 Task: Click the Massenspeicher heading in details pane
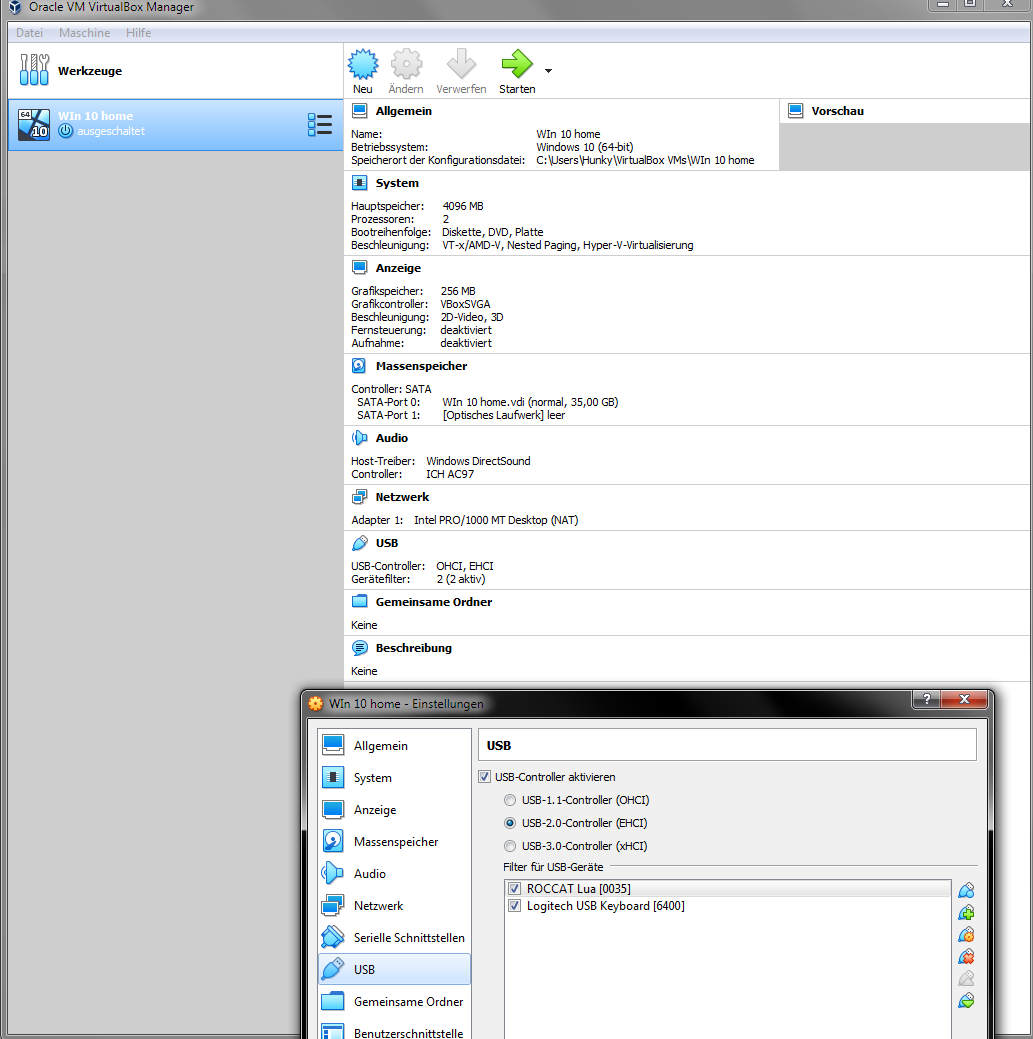421,366
